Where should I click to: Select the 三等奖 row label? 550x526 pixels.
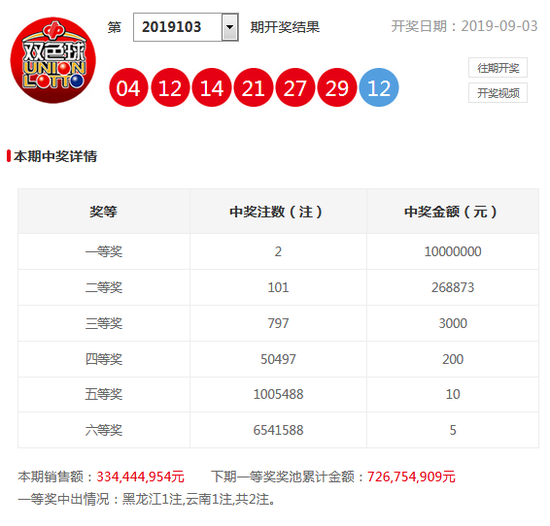(x=104, y=323)
